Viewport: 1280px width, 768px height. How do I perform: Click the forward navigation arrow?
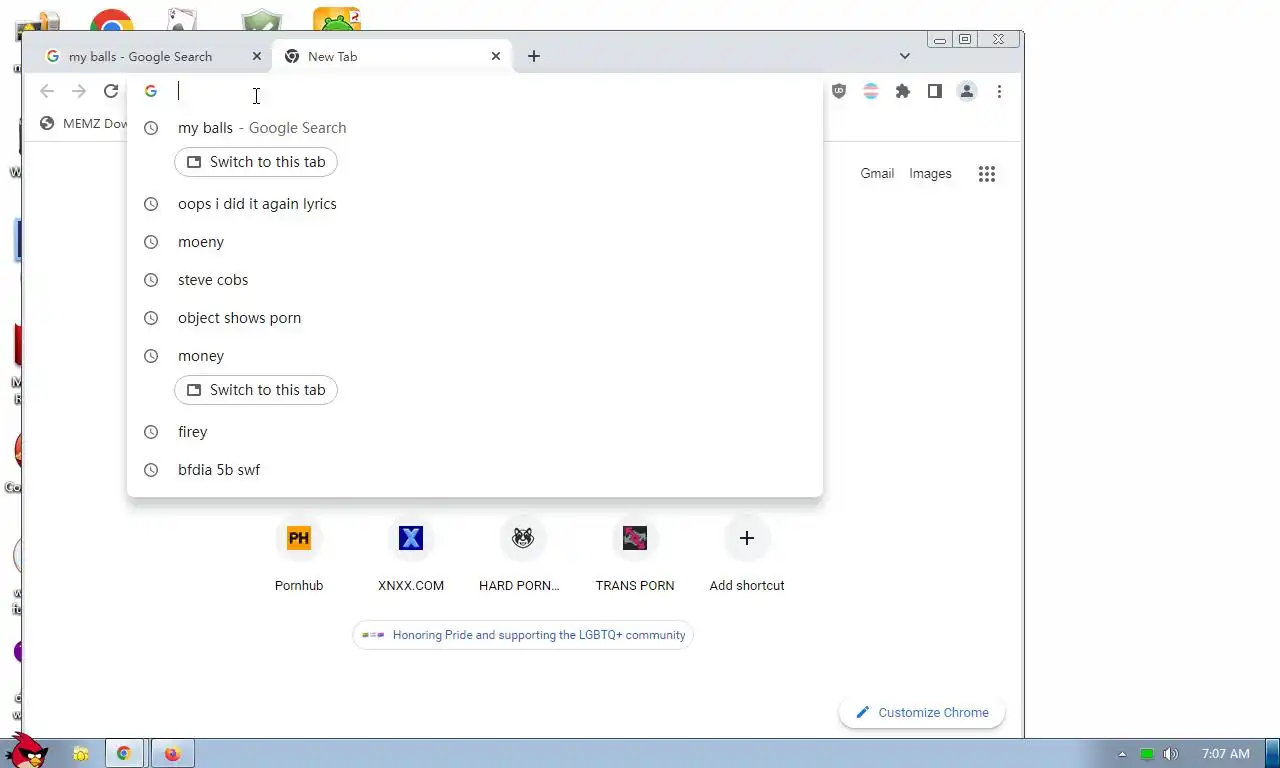pos(79,91)
